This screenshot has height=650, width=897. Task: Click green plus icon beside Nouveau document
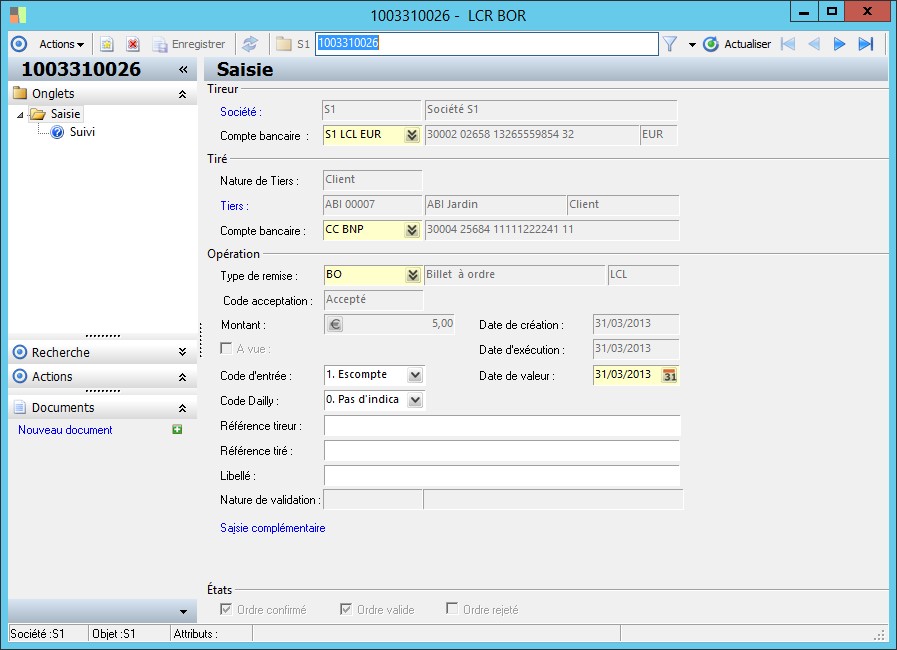click(x=177, y=430)
